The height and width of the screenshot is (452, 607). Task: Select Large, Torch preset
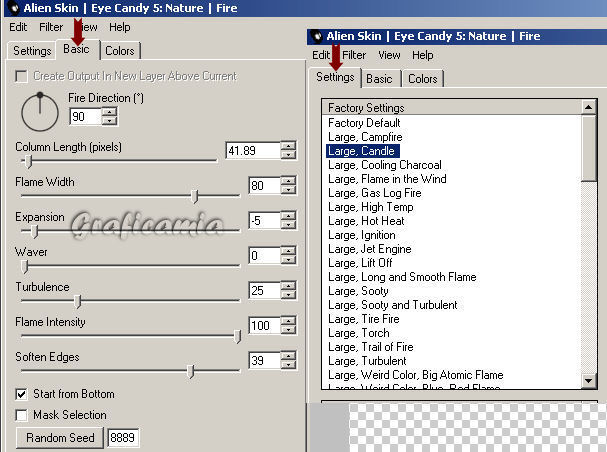[358, 333]
